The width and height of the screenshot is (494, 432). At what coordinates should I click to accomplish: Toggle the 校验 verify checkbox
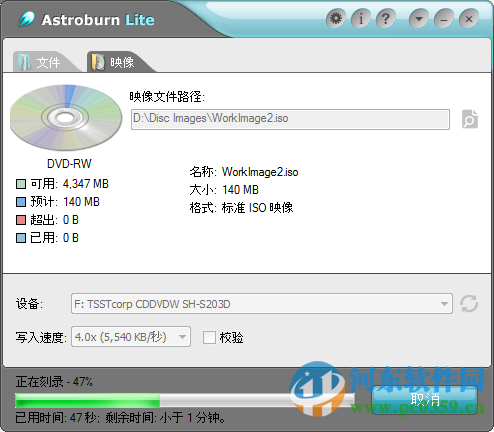(209, 337)
